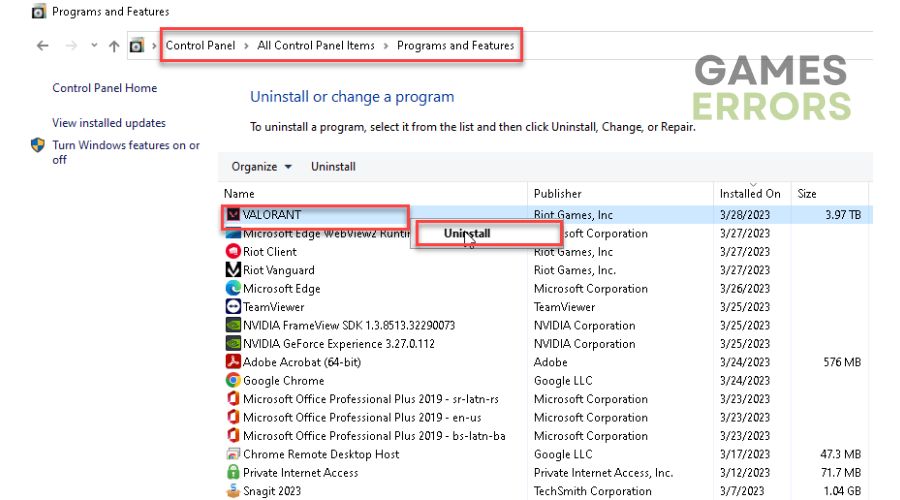Select the Private Internet Access lock icon
The width and height of the screenshot is (900, 500).
pyautogui.click(x=233, y=472)
